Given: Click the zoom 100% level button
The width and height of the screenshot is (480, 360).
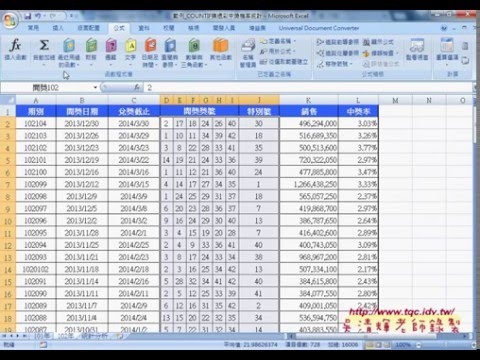Looking at the screenshot, I should 402,345.
